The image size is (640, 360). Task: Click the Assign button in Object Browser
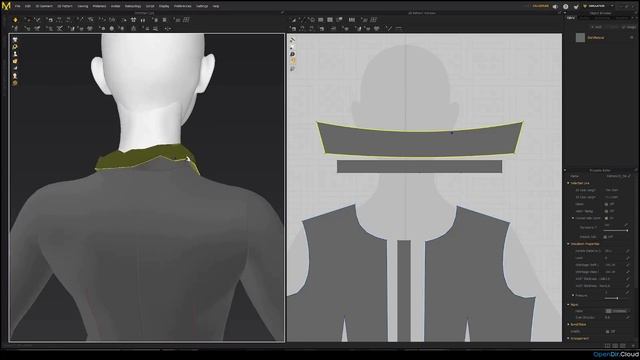pos(629,27)
